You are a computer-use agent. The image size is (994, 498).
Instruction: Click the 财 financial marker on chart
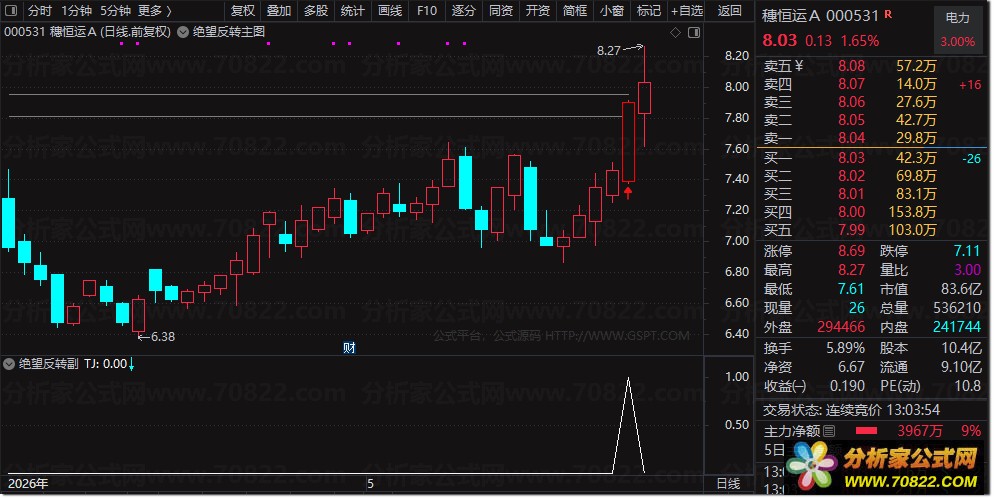coord(349,348)
